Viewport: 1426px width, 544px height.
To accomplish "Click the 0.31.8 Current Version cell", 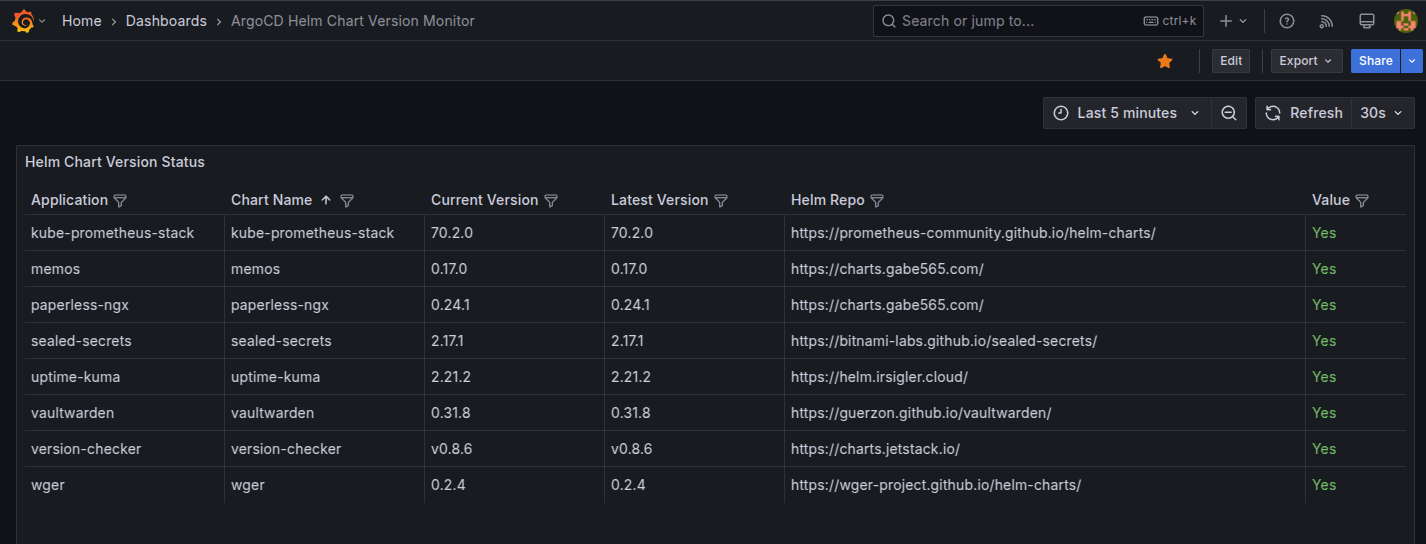I will (451, 413).
